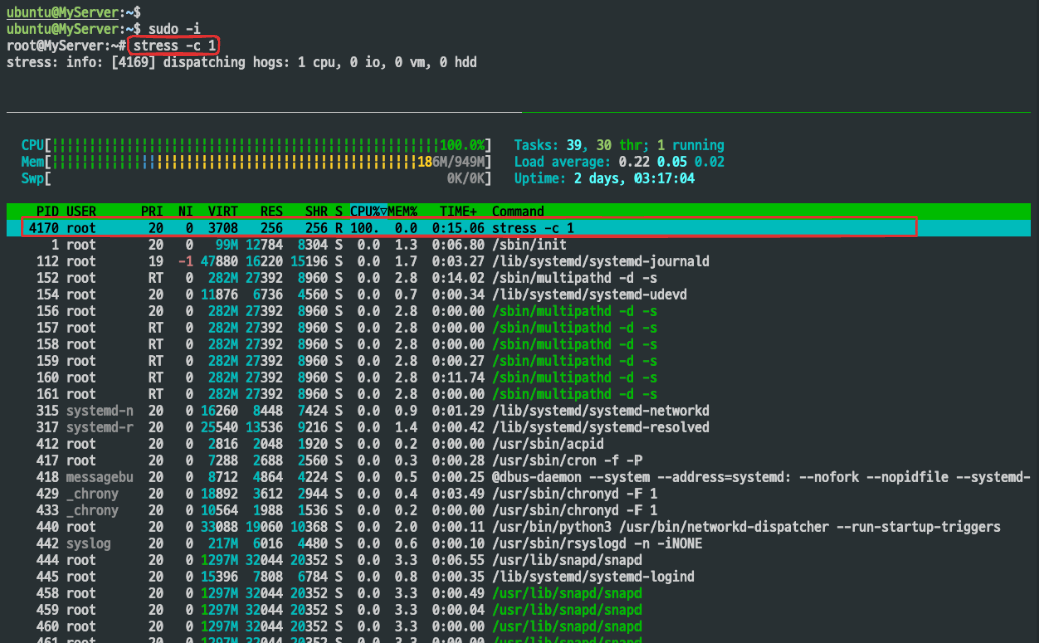Select the cron -f -P process row

click(x=519, y=461)
